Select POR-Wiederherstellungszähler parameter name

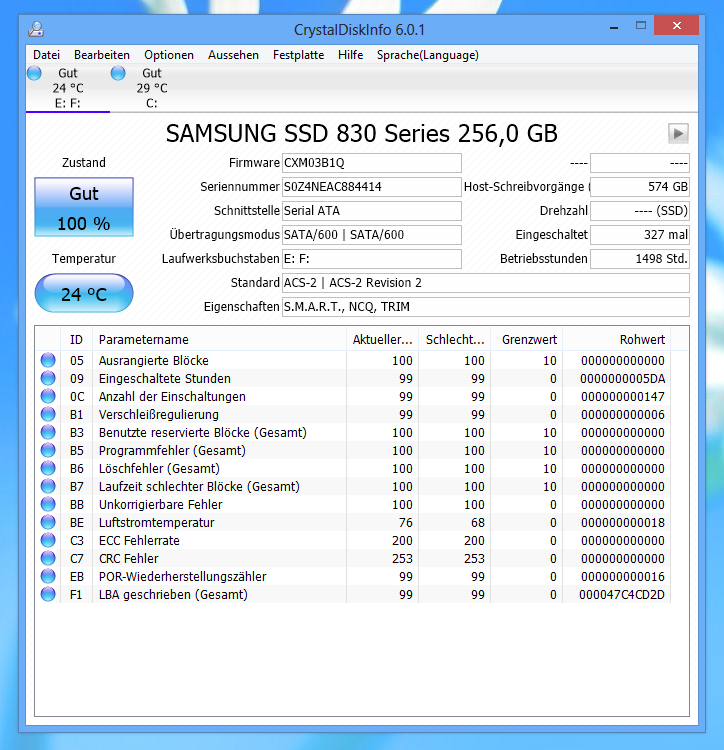coord(182,577)
